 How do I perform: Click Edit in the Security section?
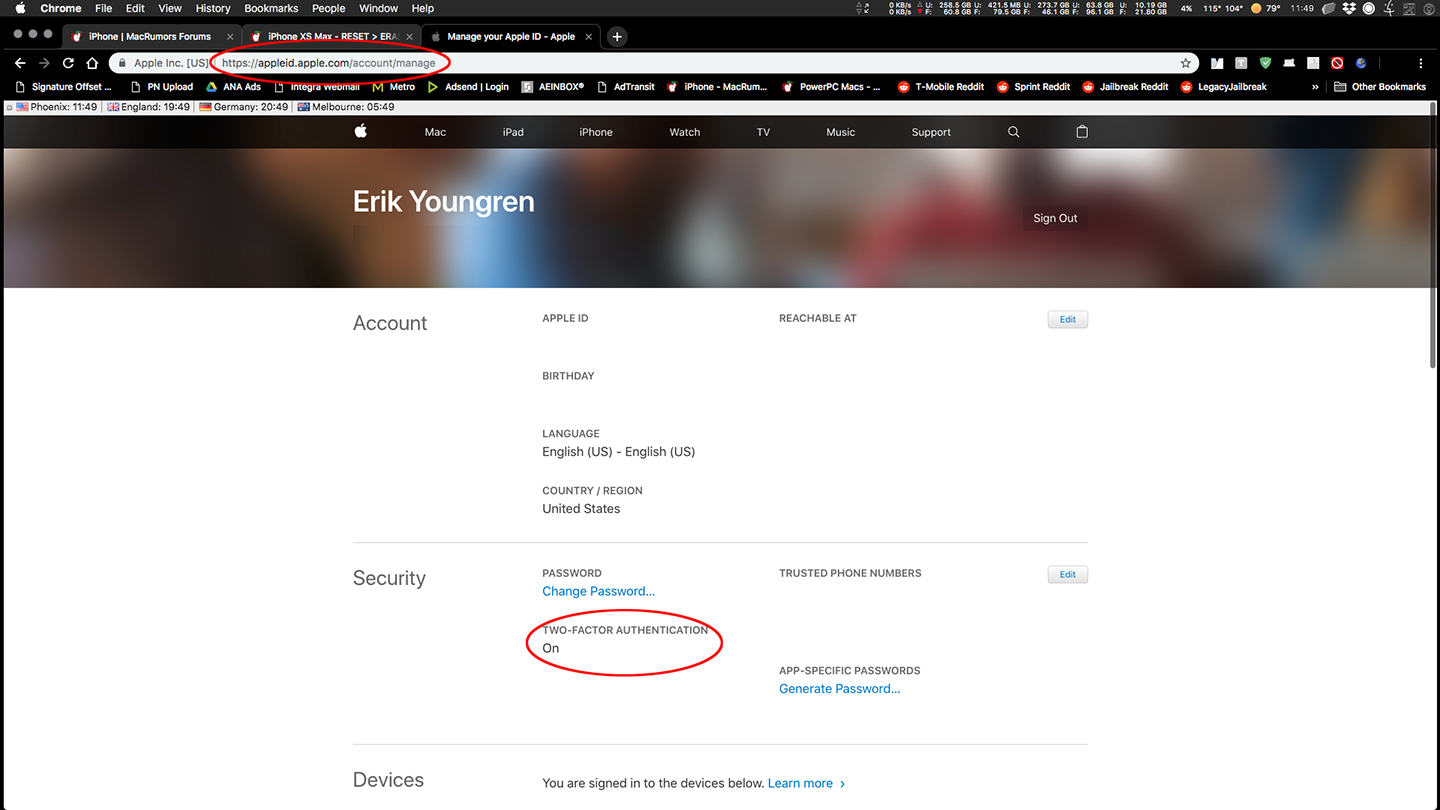pyautogui.click(x=1068, y=575)
